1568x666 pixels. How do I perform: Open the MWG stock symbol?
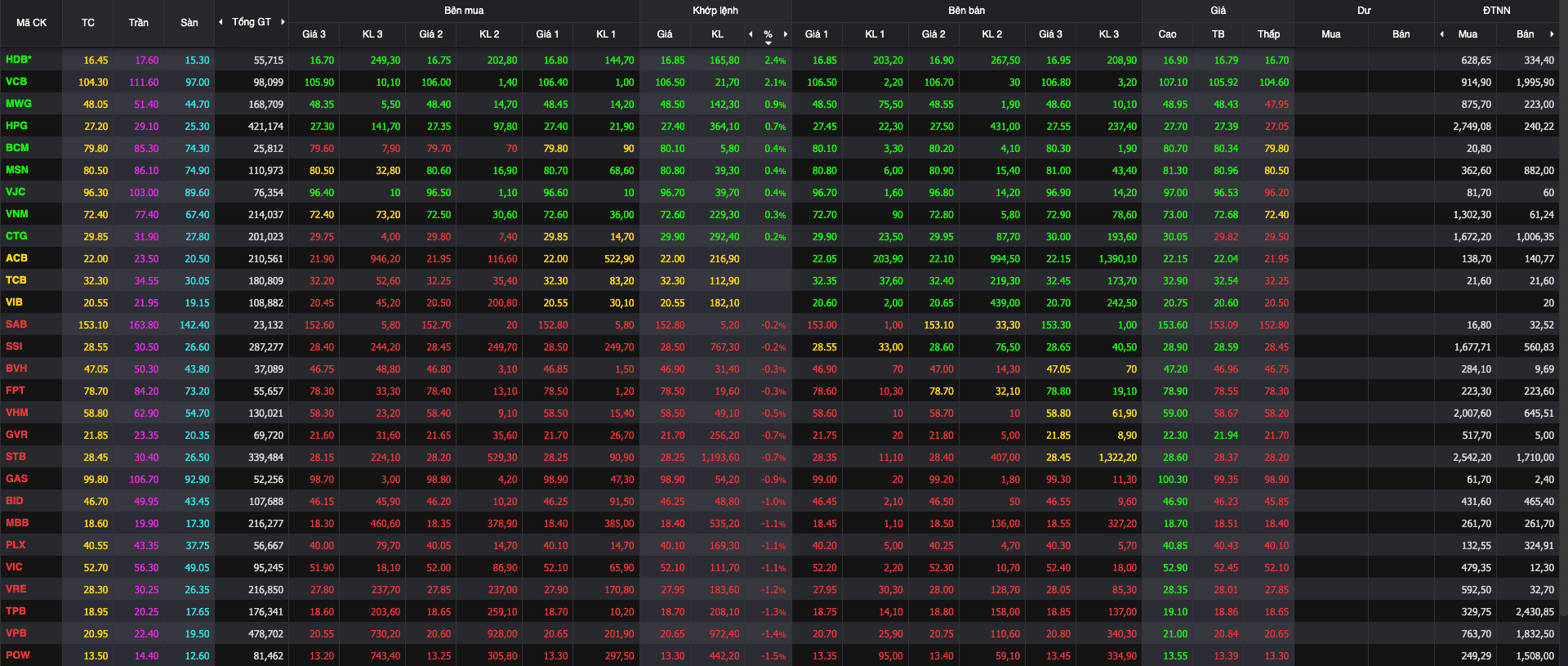coord(19,104)
